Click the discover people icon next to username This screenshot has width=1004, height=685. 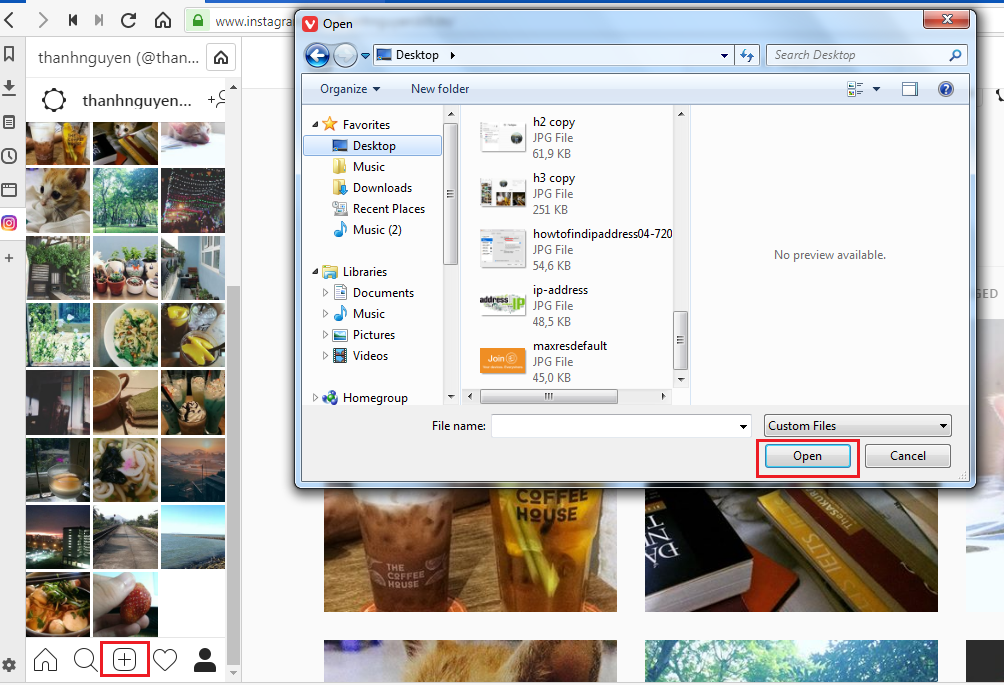pos(216,99)
